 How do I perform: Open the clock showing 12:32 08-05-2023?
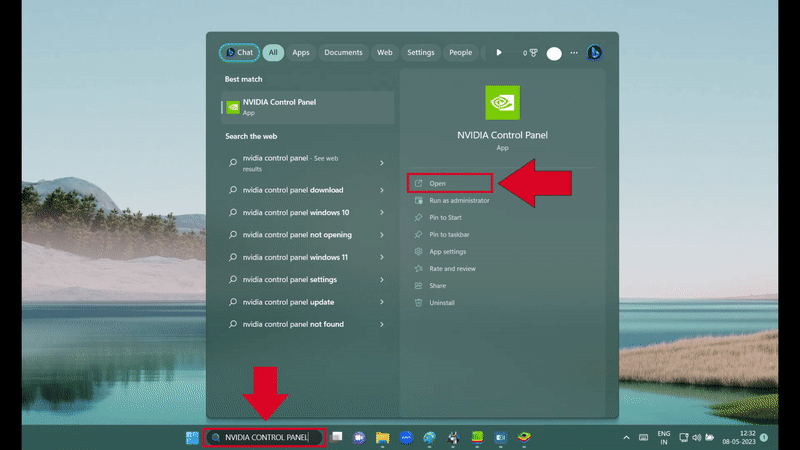tap(739, 437)
